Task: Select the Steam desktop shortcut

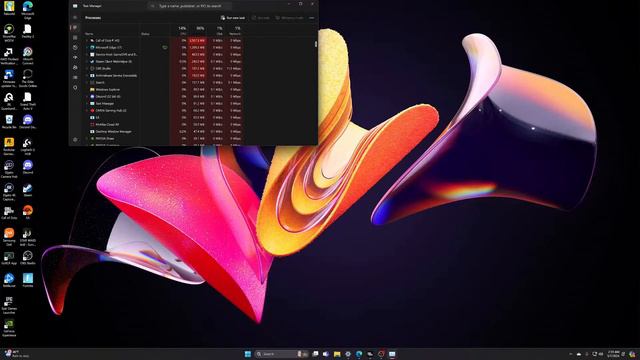Action: click(x=28, y=190)
